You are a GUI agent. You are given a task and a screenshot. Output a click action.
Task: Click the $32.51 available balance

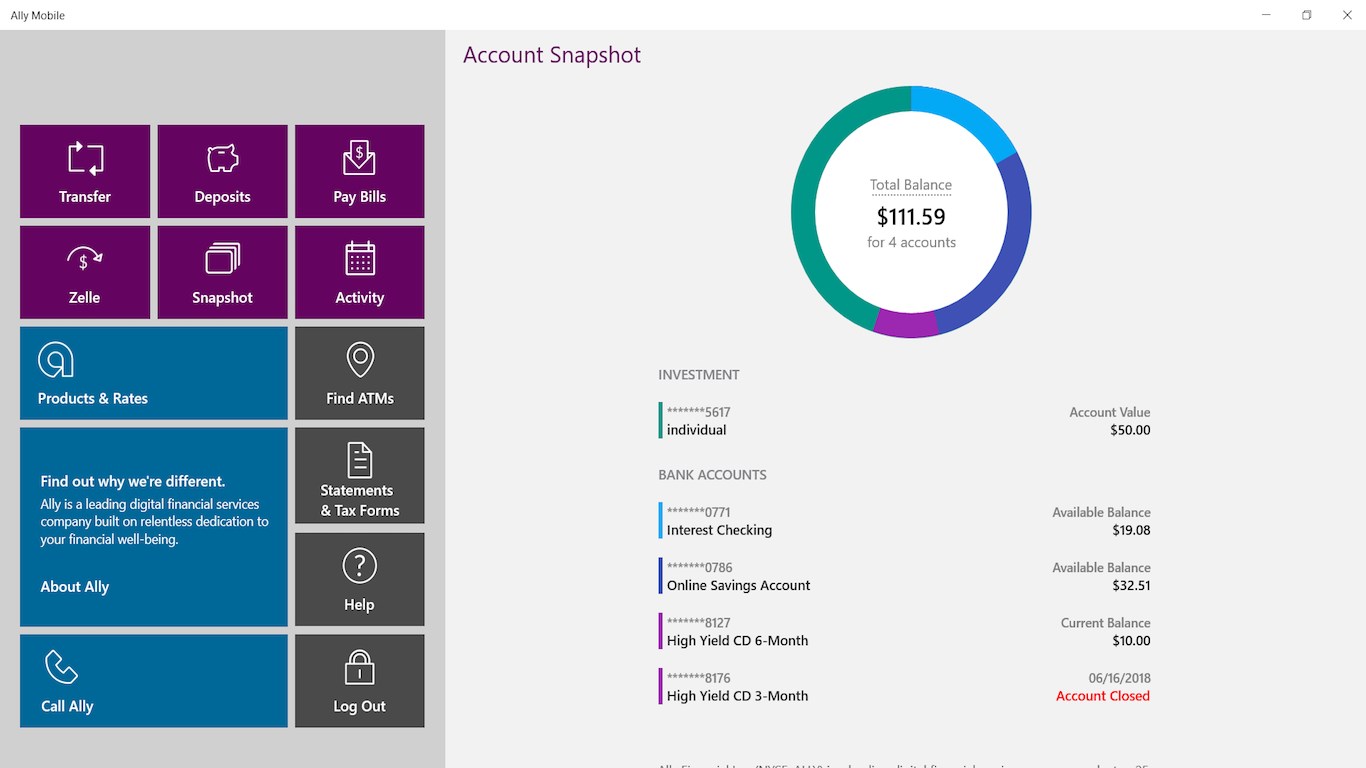pyautogui.click(x=1131, y=585)
